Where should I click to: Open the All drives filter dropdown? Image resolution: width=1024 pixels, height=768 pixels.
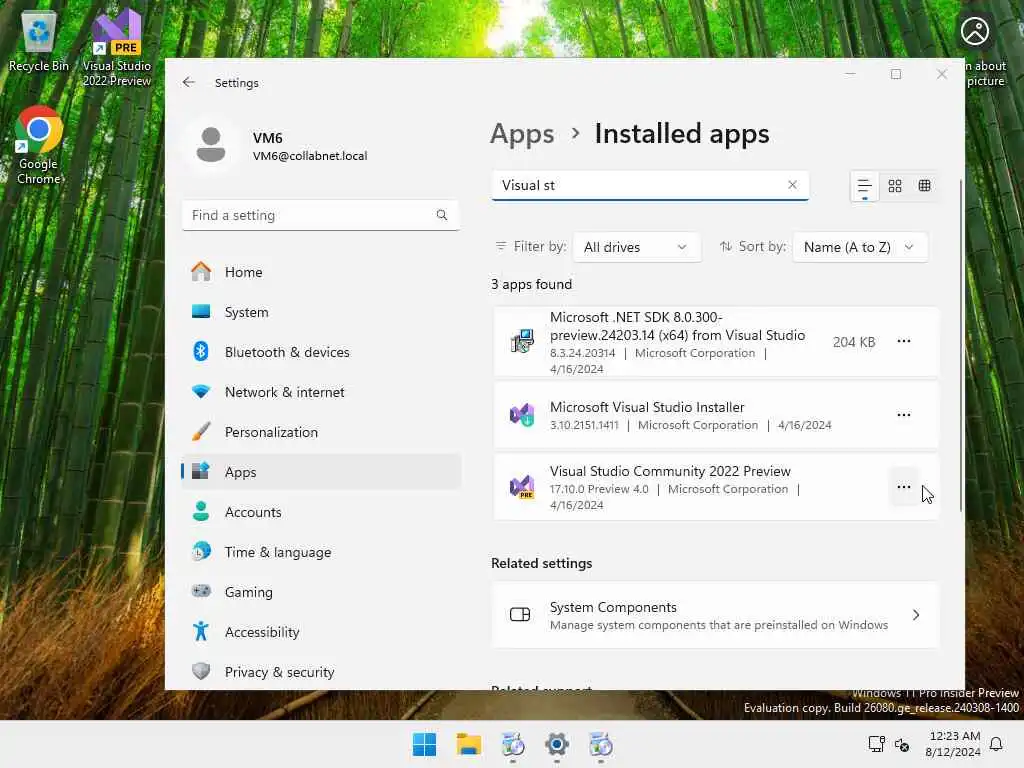click(x=636, y=248)
